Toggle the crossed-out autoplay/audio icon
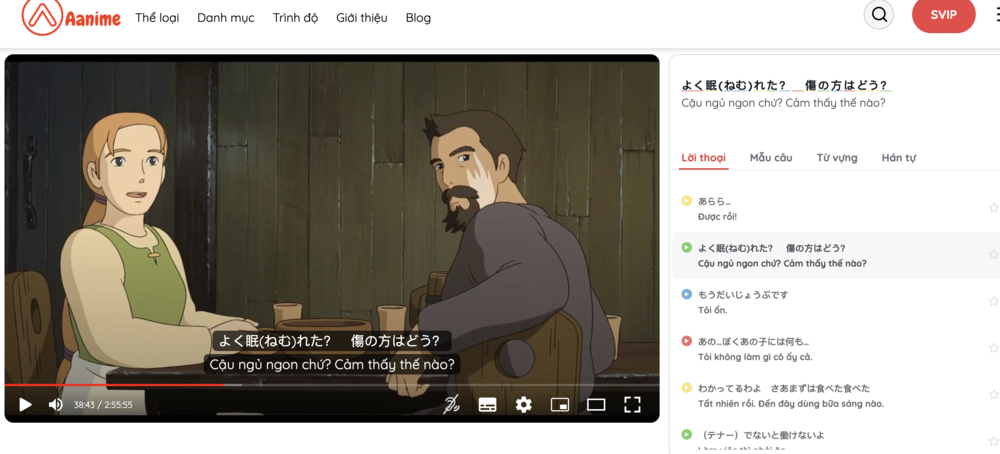Screen dimensions: 1000x454 pyautogui.click(x=452, y=404)
